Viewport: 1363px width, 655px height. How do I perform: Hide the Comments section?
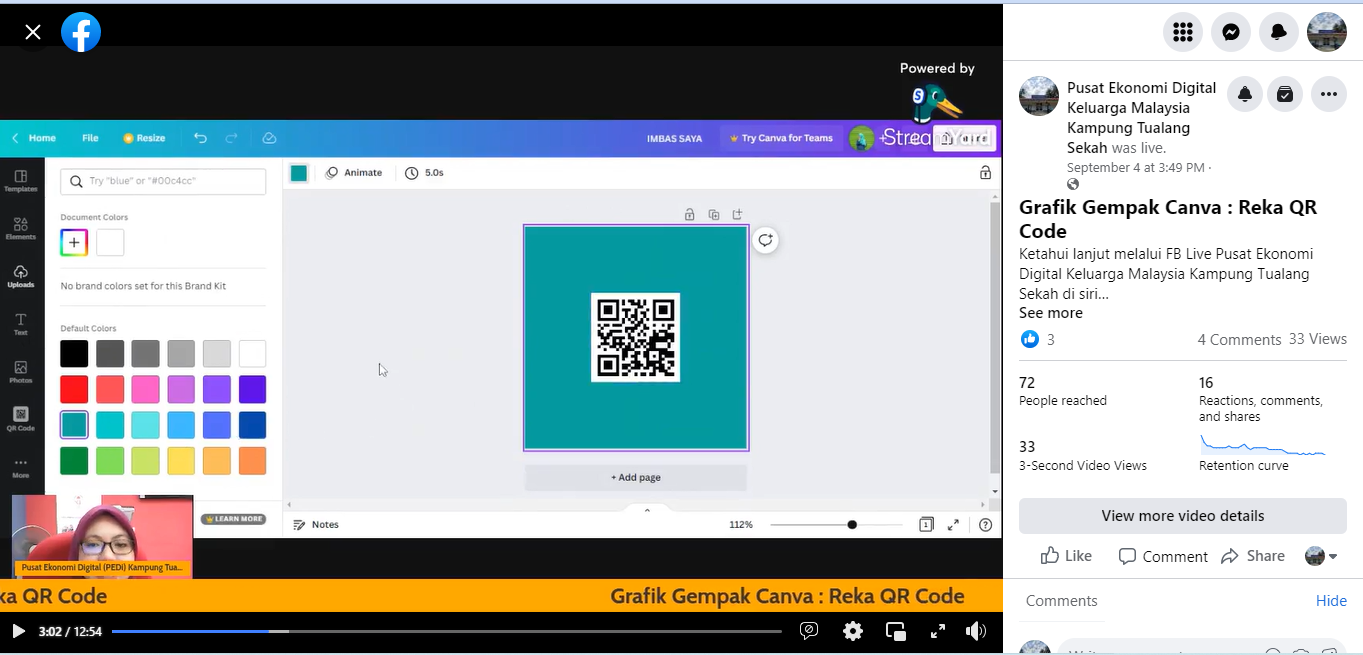coord(1331,601)
